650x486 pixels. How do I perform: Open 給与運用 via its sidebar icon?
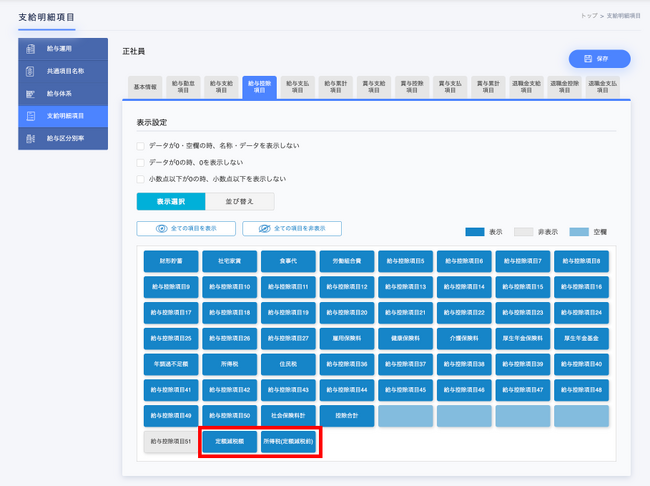(30, 49)
